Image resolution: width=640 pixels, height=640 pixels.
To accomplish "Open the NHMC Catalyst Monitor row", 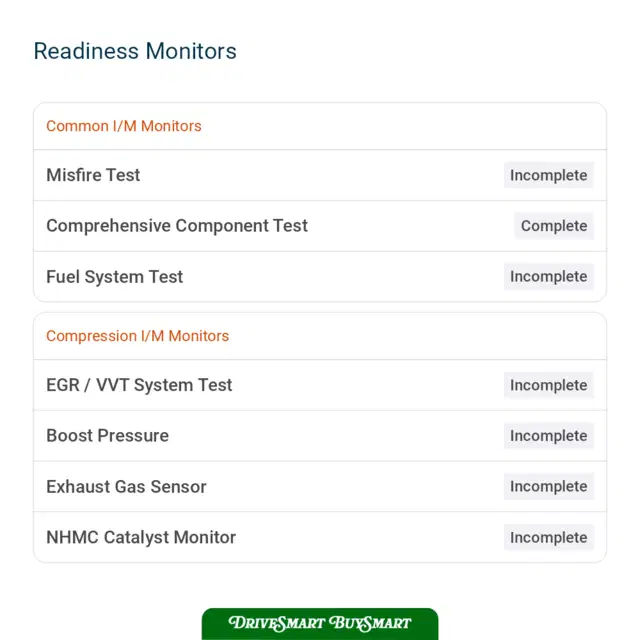I will (x=320, y=537).
